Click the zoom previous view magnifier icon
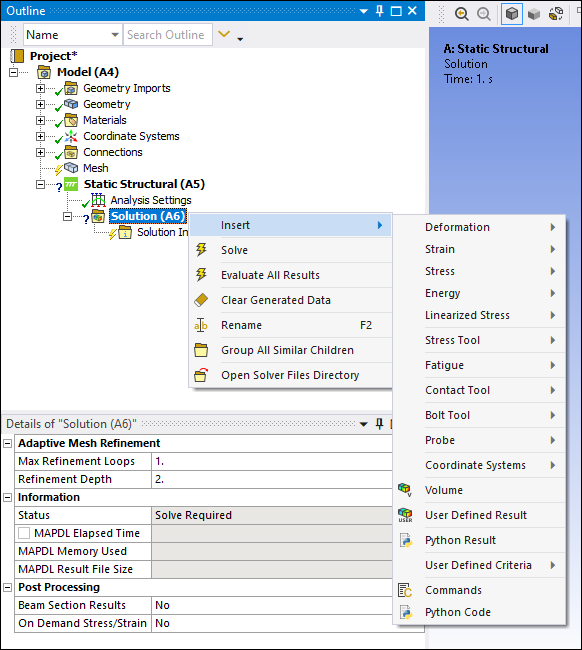The image size is (582, 650). click(x=461, y=14)
